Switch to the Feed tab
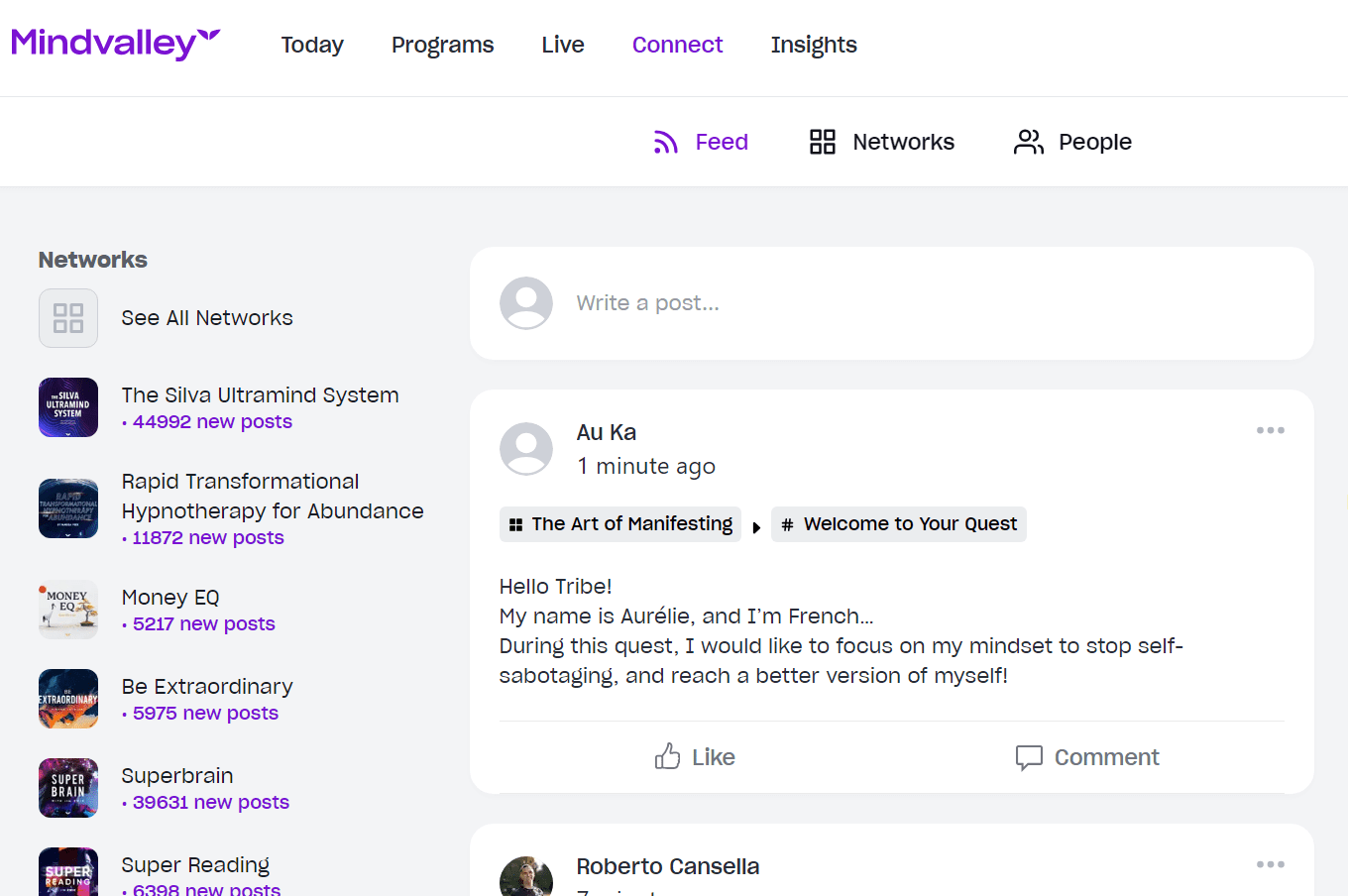Viewport: 1348px width, 896px height. click(722, 142)
